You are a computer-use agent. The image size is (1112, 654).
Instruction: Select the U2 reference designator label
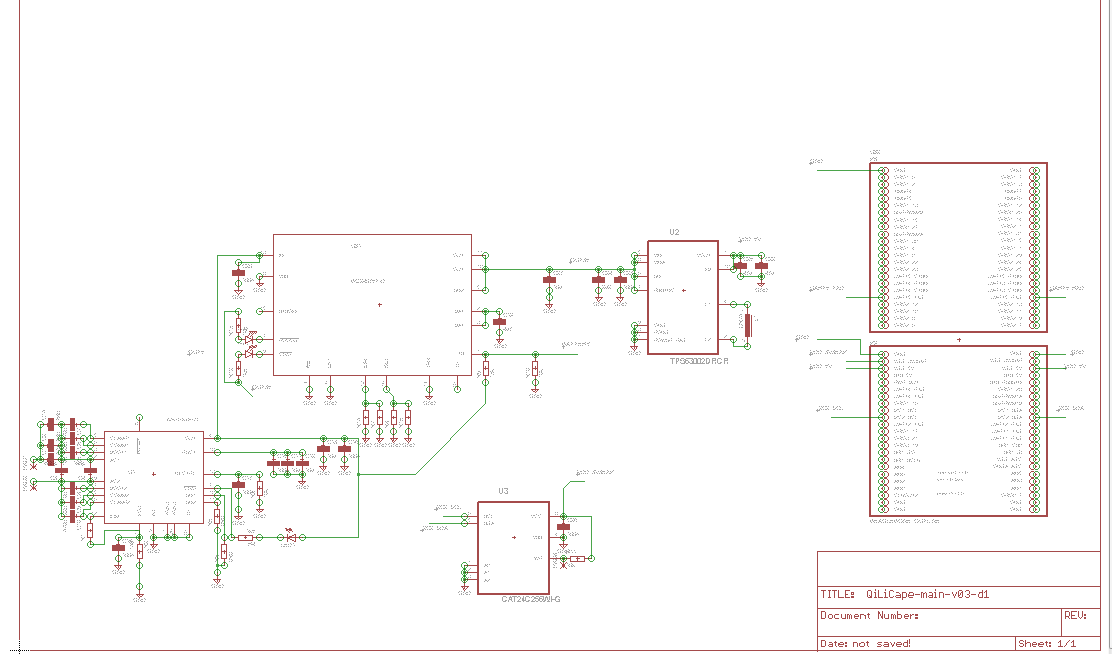tap(674, 233)
